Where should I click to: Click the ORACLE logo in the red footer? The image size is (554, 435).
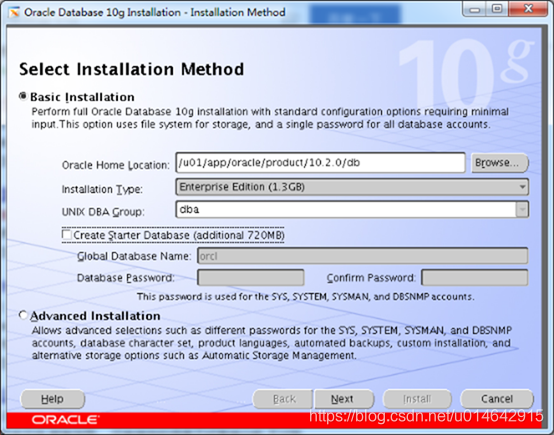click(65, 420)
